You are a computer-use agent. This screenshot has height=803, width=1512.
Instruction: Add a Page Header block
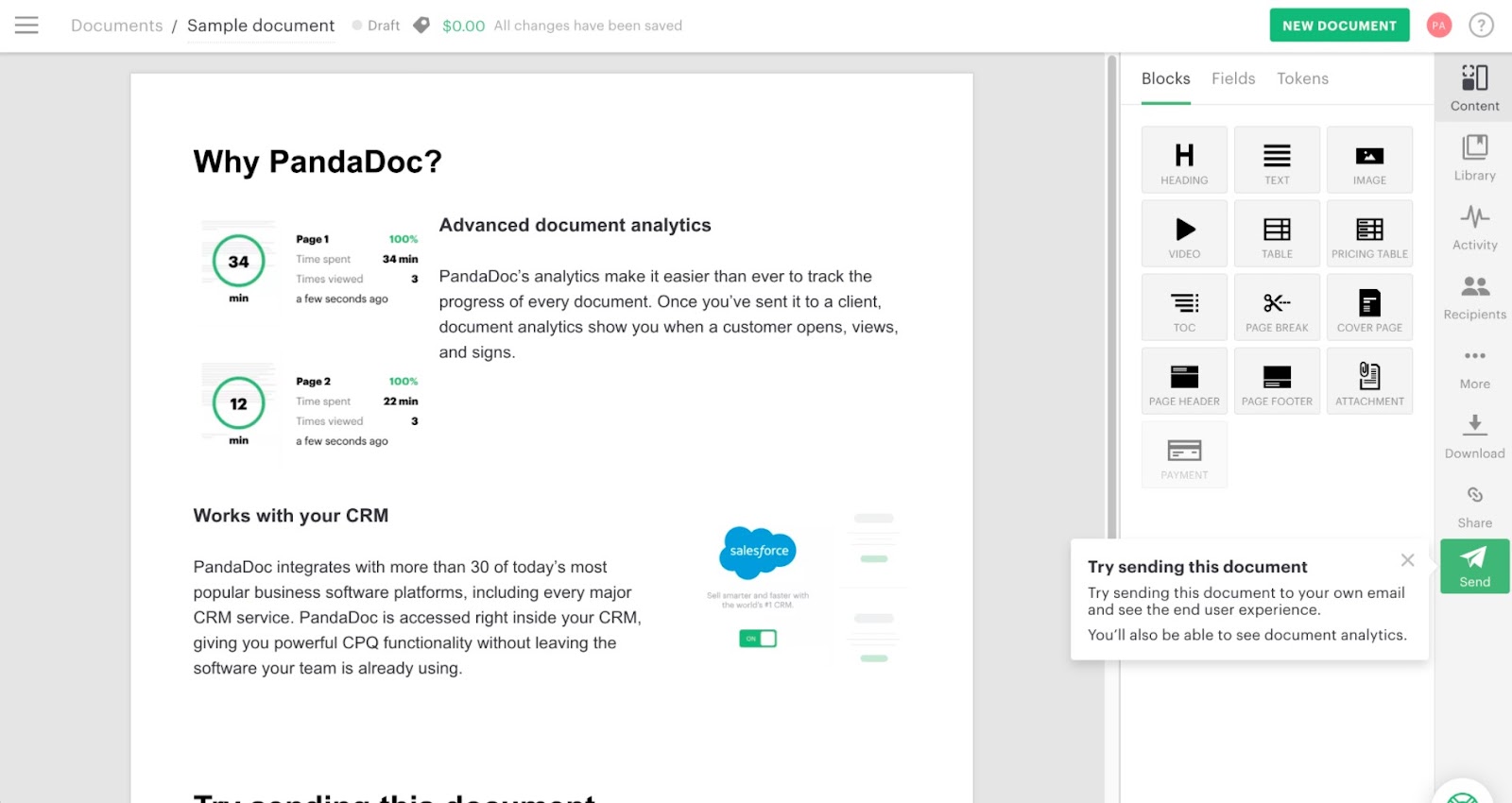pos(1184,381)
